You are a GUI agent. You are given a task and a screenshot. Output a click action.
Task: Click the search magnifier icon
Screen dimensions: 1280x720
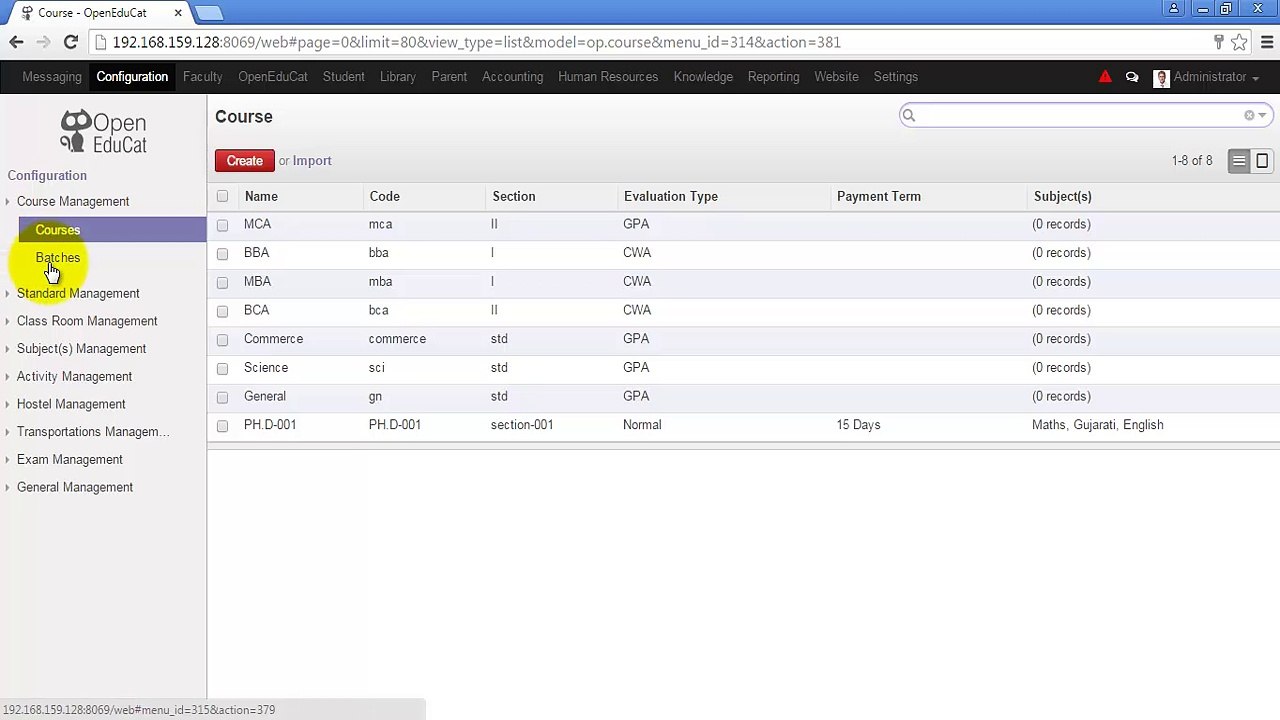[909, 116]
